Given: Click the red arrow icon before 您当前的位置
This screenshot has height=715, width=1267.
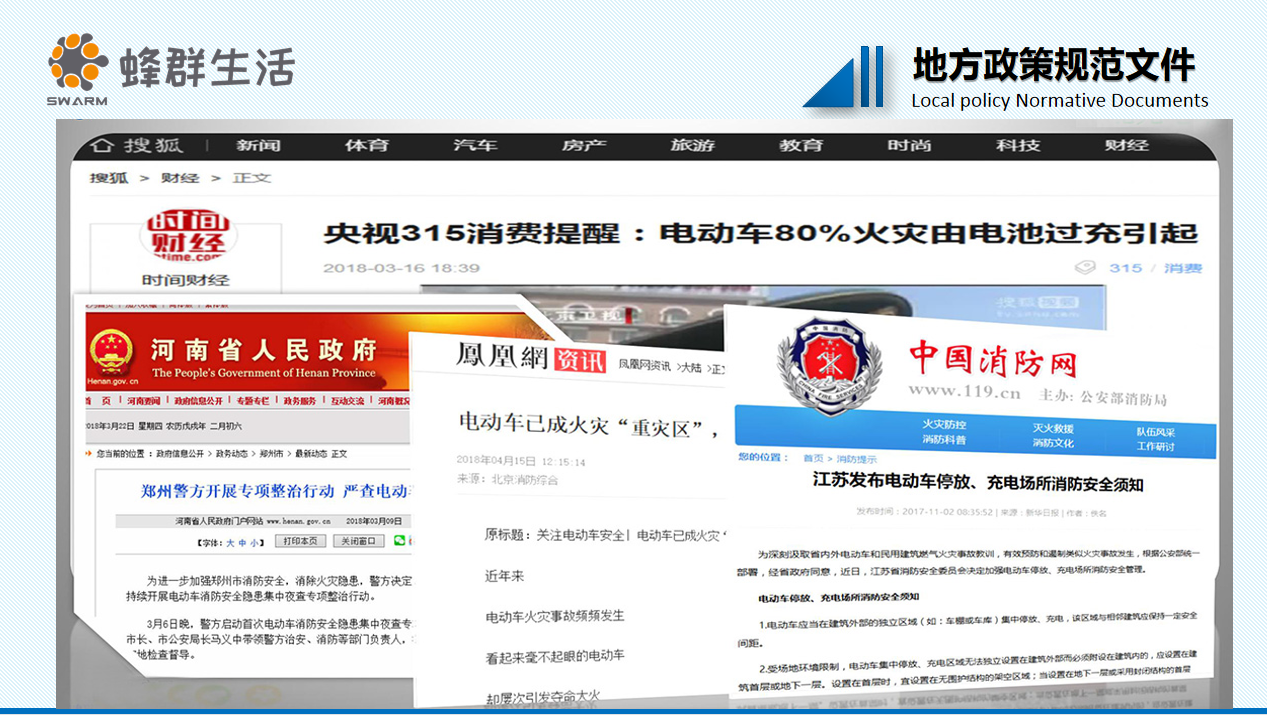Looking at the screenshot, I should click(88, 454).
